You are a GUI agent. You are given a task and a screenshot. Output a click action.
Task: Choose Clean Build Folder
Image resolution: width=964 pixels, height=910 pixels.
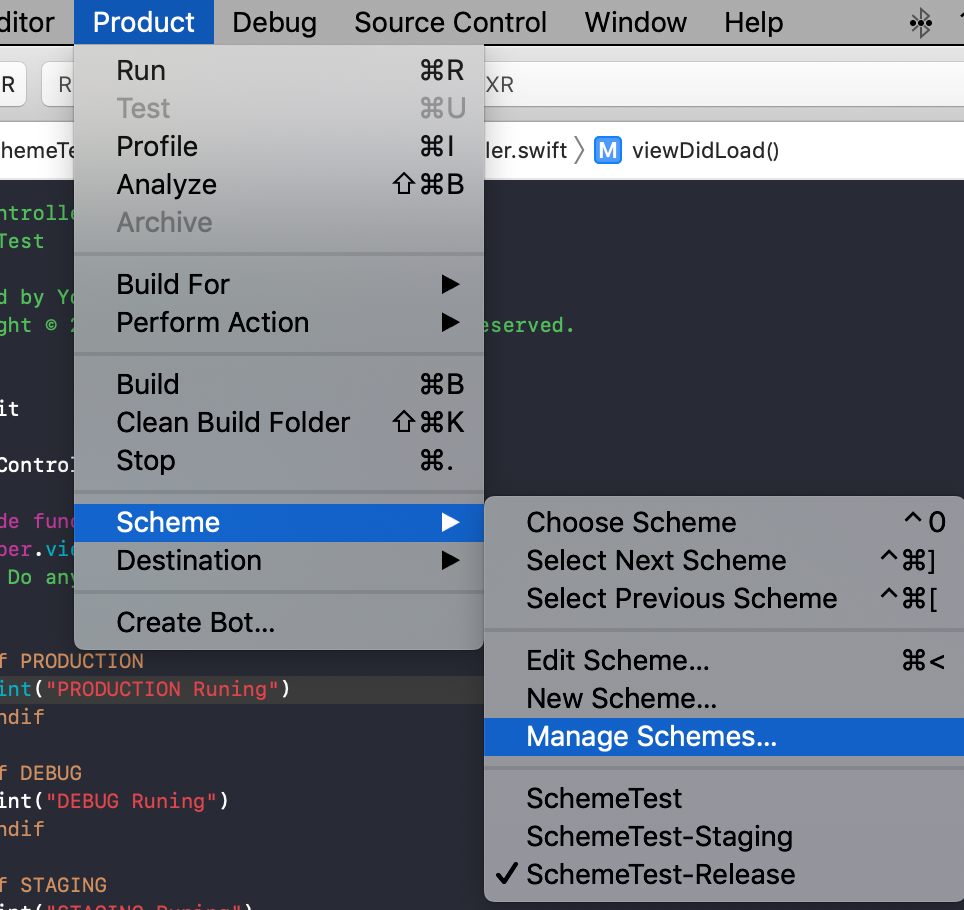pyautogui.click(x=233, y=422)
